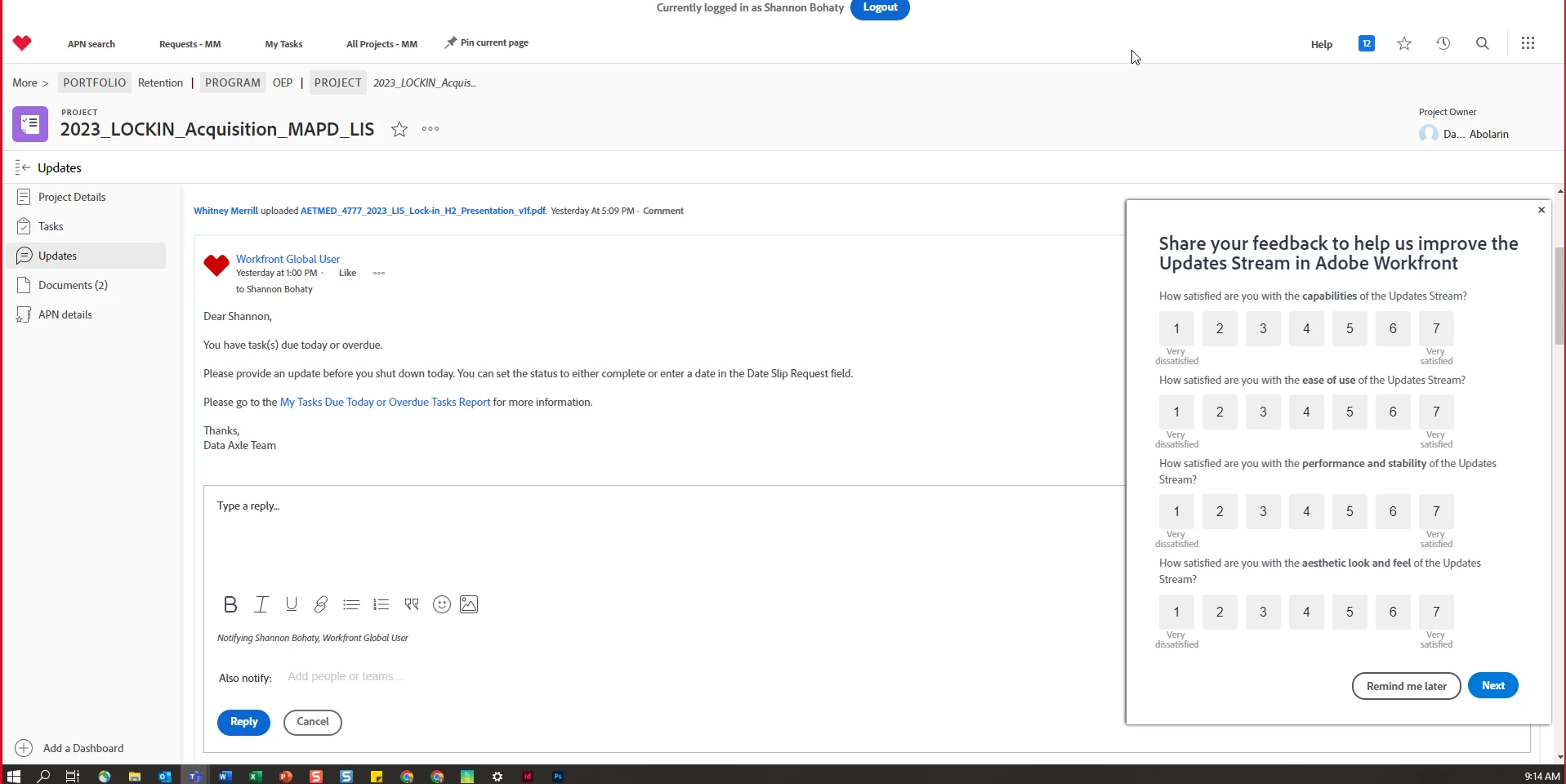The image size is (1566, 784).
Task: Rate capabilities satisfaction as 7
Action: tap(1436, 328)
